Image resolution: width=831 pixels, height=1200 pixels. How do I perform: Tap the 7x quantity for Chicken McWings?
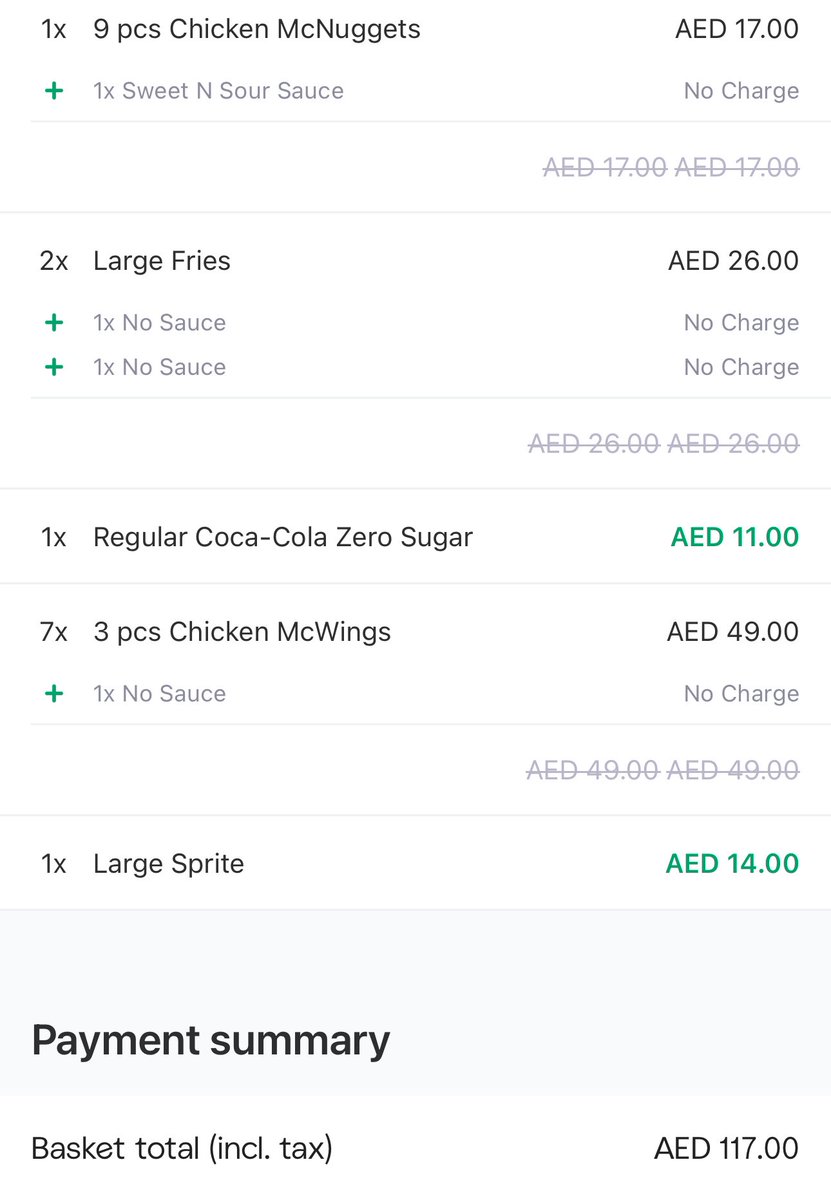coord(54,632)
